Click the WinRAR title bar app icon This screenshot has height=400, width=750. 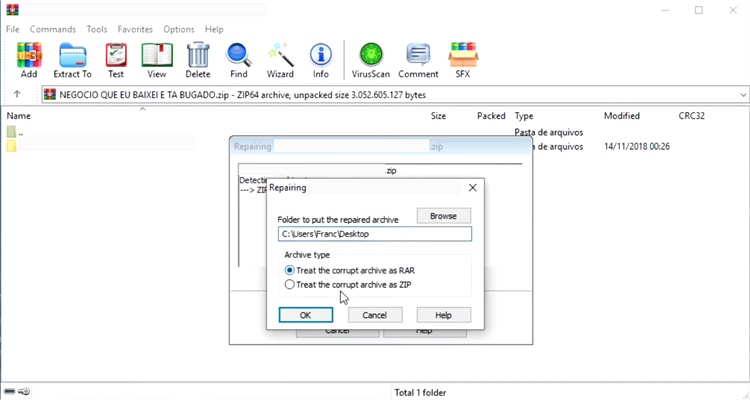click(12, 10)
